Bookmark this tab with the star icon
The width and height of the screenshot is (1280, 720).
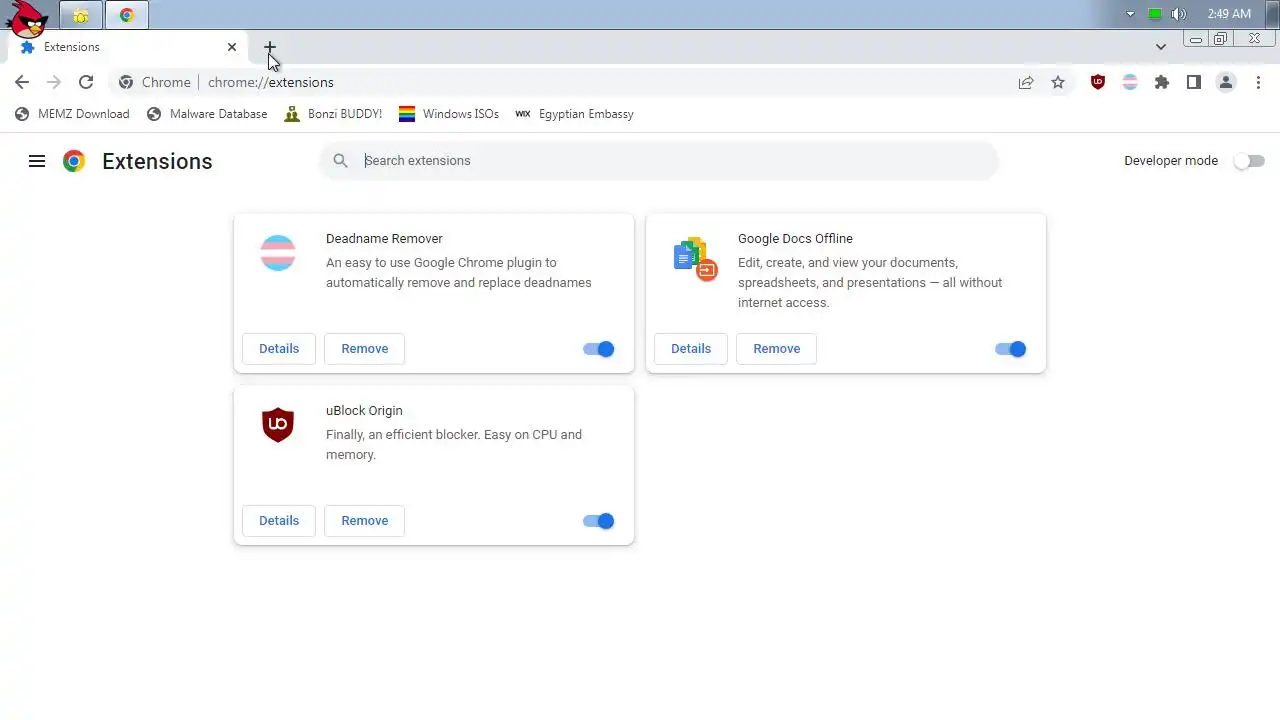click(1058, 82)
